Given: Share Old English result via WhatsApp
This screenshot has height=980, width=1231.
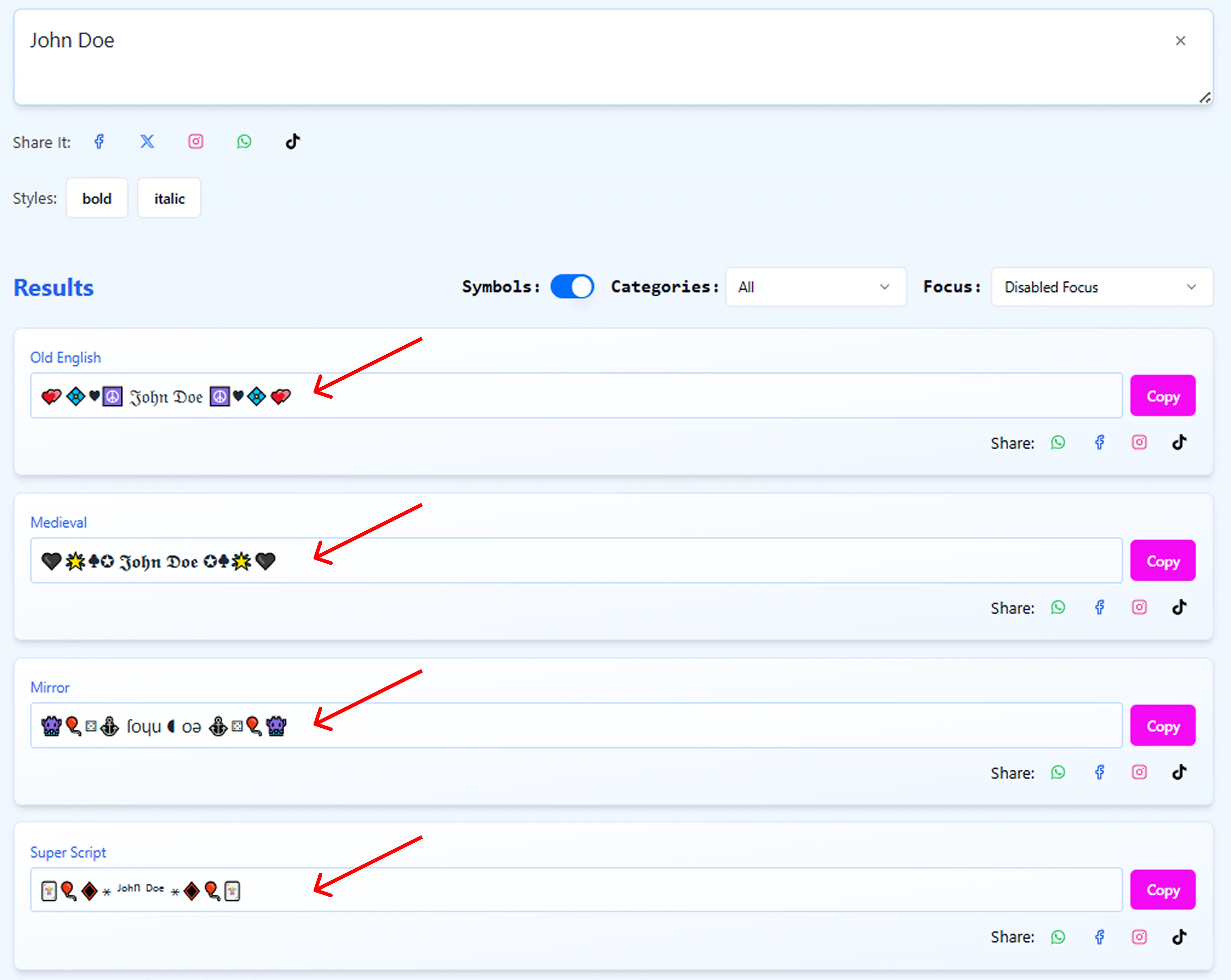Looking at the screenshot, I should coord(1058,443).
